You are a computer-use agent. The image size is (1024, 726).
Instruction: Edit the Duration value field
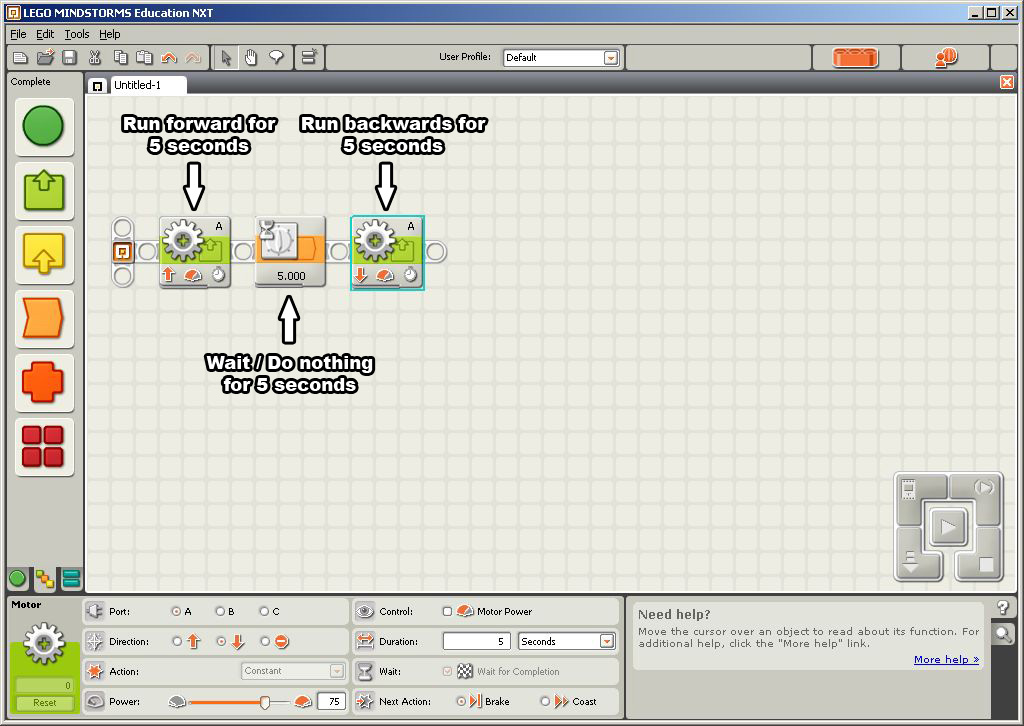(477, 642)
